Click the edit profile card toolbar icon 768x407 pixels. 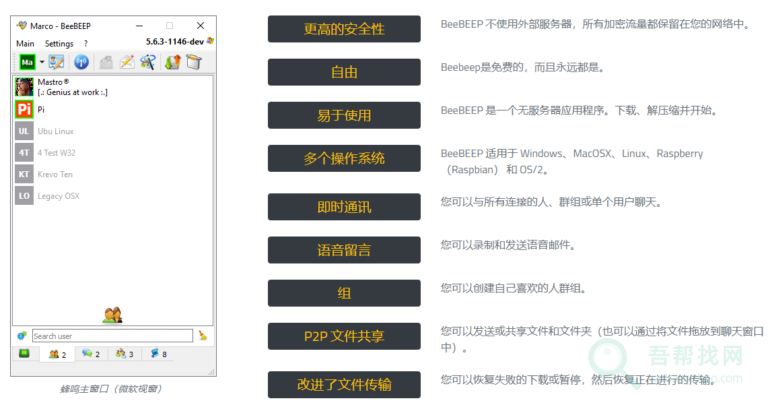pyautogui.click(x=57, y=62)
